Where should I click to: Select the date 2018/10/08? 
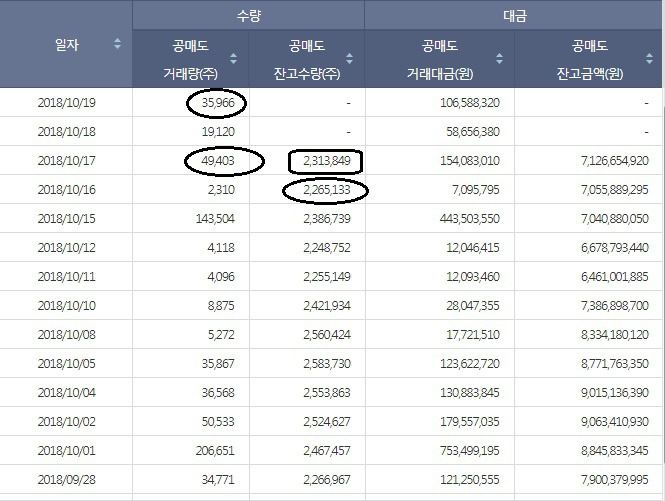(67, 335)
